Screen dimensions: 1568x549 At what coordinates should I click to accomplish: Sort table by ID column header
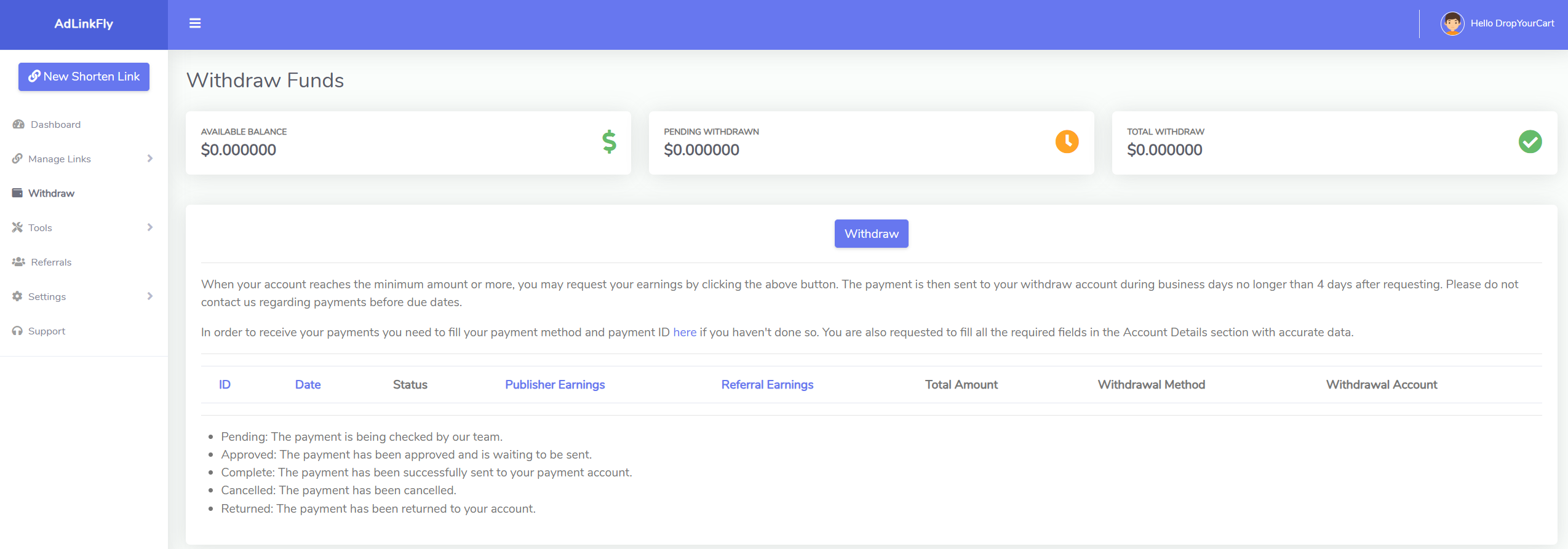(x=225, y=384)
